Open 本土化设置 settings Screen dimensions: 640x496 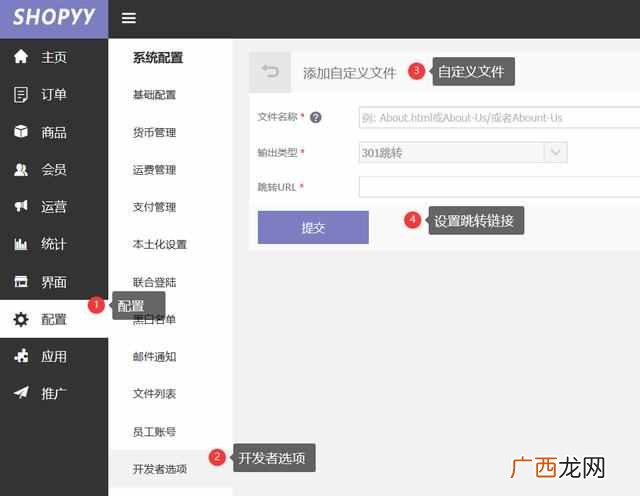pyautogui.click(x=160, y=245)
